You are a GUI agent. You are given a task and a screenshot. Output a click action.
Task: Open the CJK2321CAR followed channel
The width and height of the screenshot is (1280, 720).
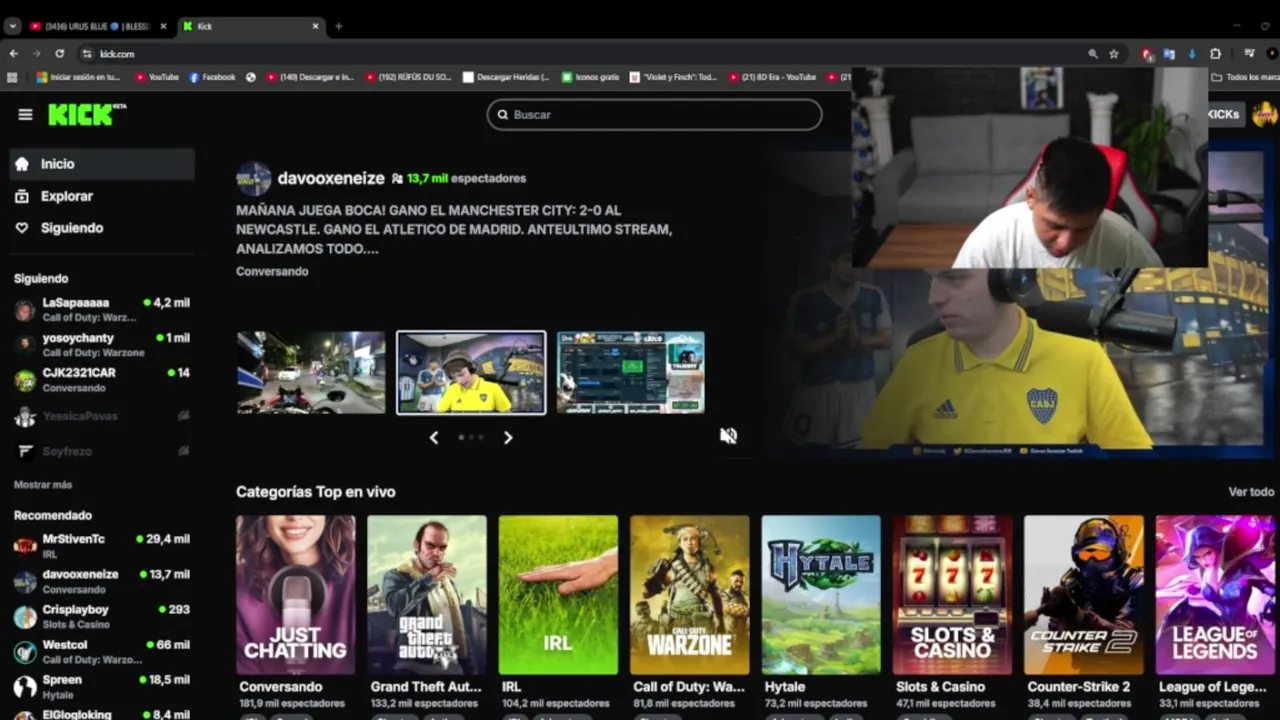pyautogui.click(x=102, y=379)
